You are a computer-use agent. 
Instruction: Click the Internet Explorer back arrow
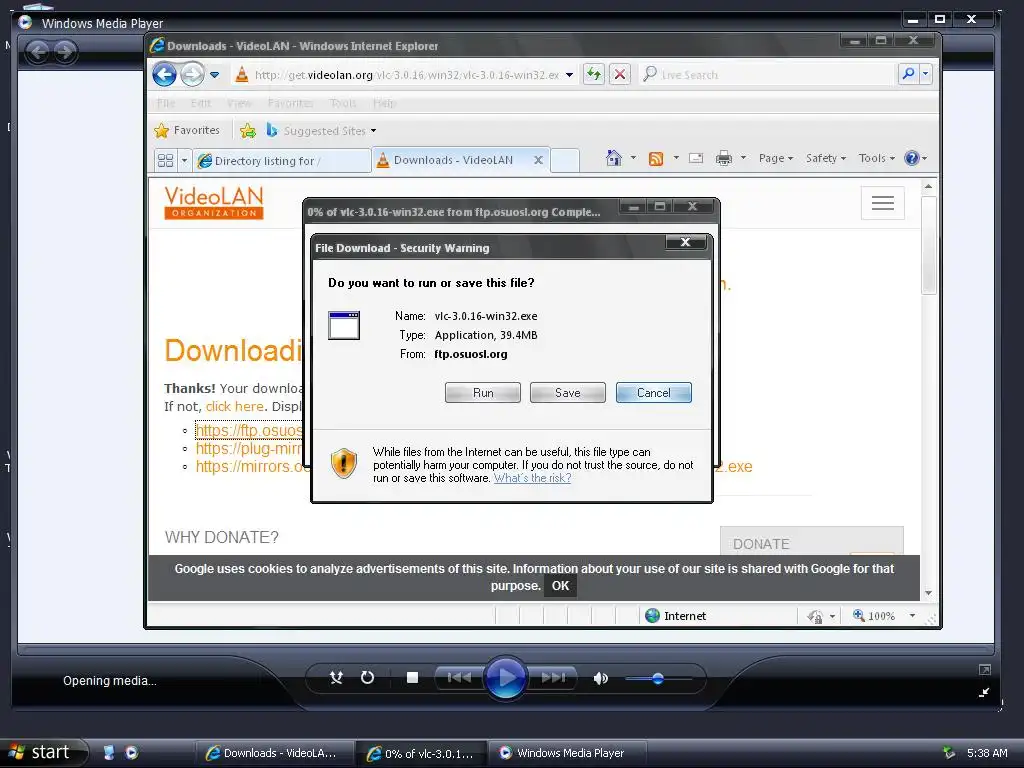(x=165, y=74)
